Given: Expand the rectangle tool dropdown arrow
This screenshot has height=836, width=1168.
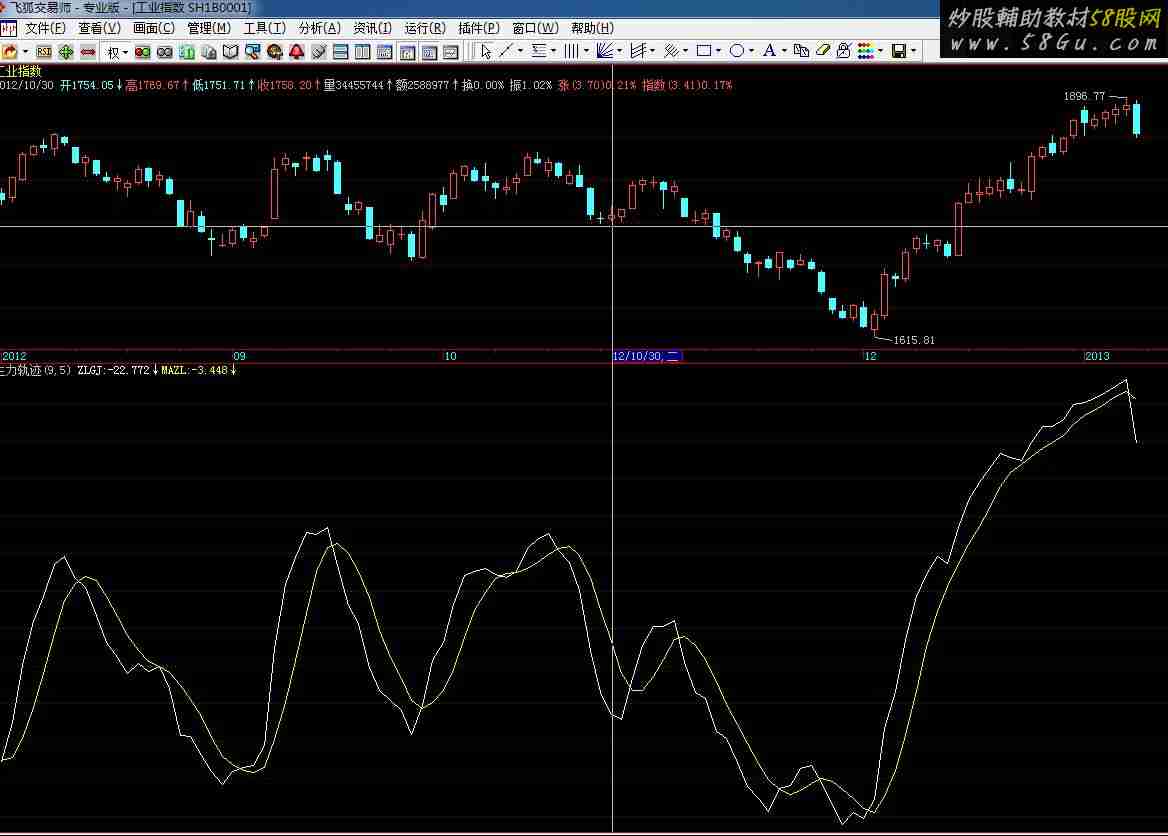Looking at the screenshot, I should [x=718, y=51].
